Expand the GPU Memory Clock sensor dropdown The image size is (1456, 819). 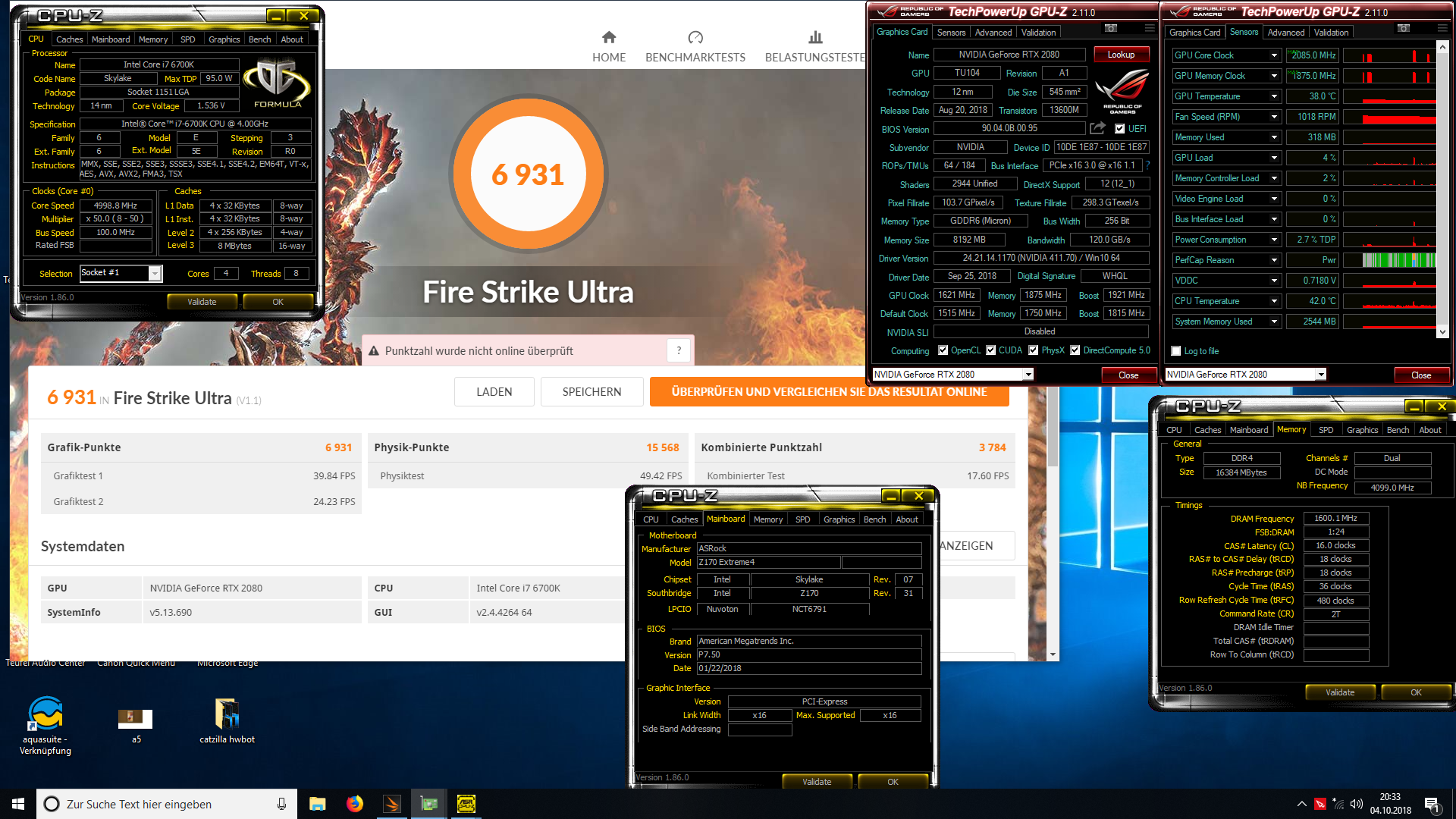(1274, 76)
